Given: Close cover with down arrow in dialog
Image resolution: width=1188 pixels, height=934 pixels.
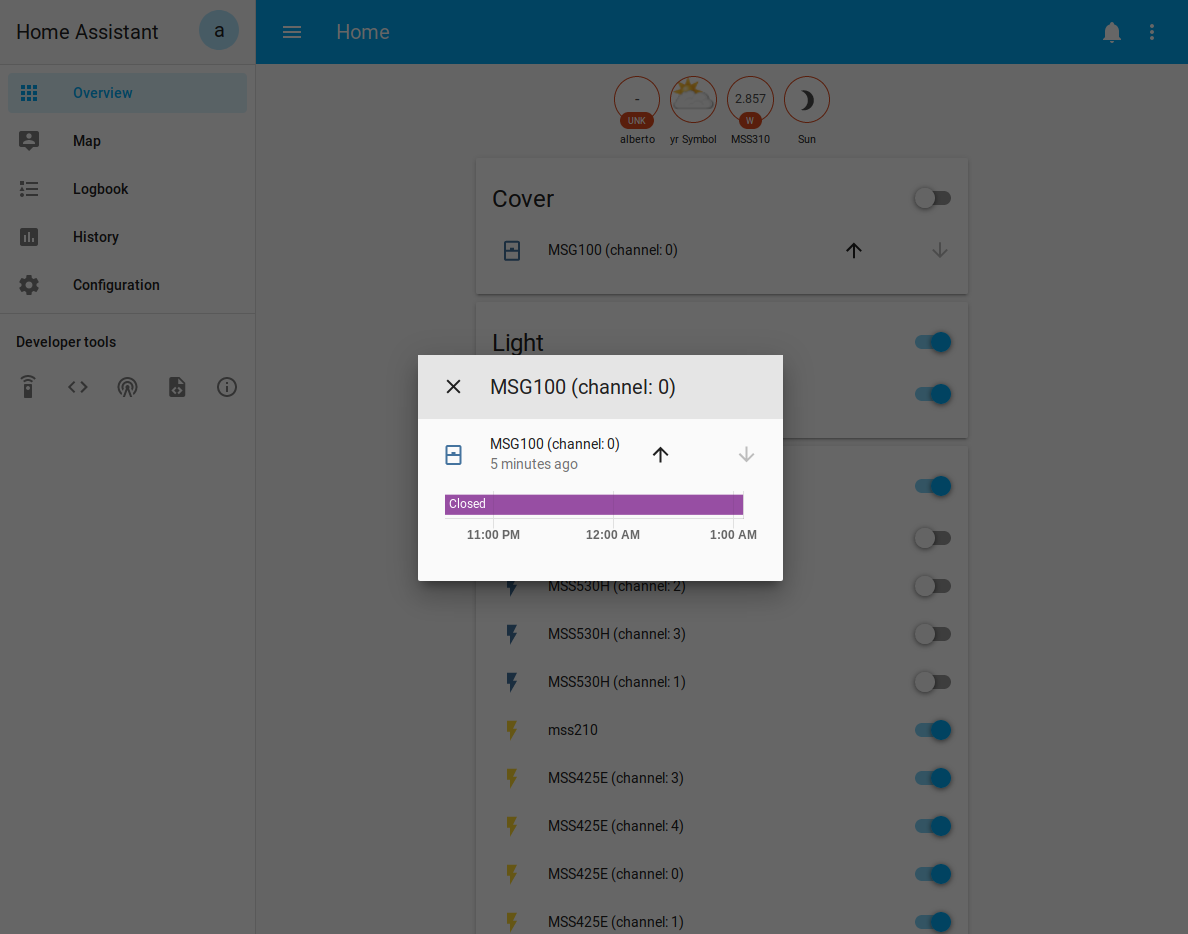Looking at the screenshot, I should [x=746, y=455].
